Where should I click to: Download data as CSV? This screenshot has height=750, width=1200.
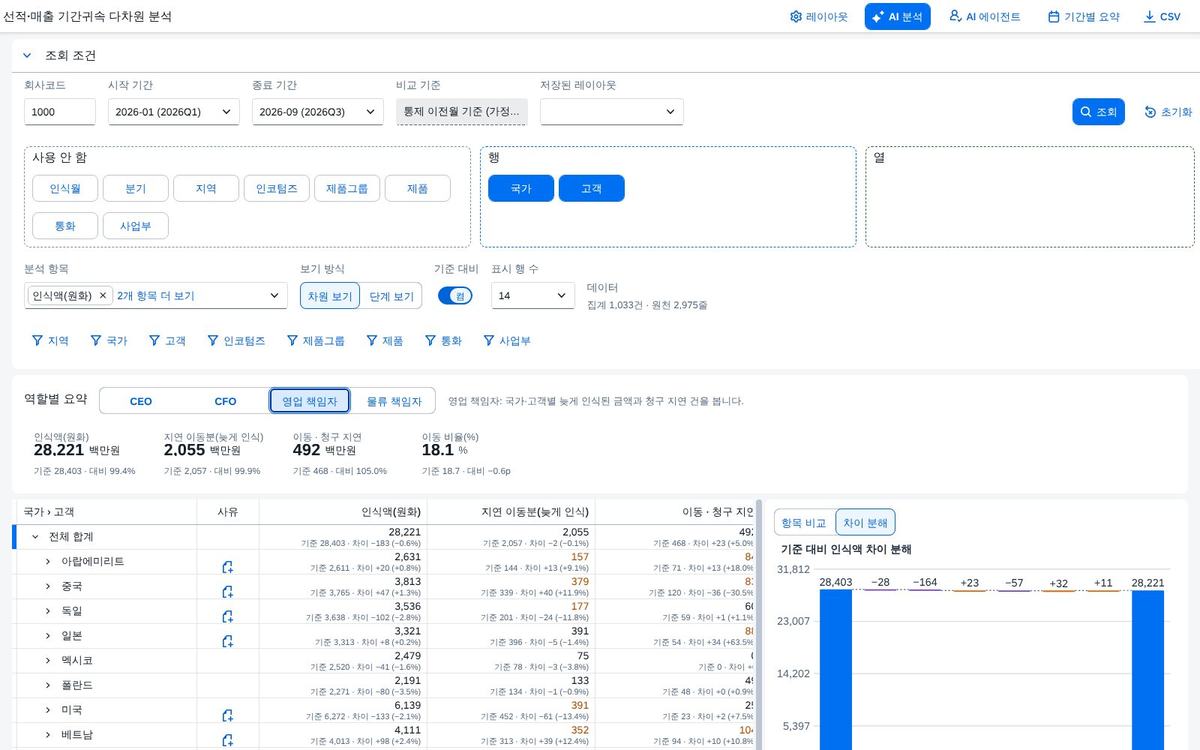[1162, 17]
